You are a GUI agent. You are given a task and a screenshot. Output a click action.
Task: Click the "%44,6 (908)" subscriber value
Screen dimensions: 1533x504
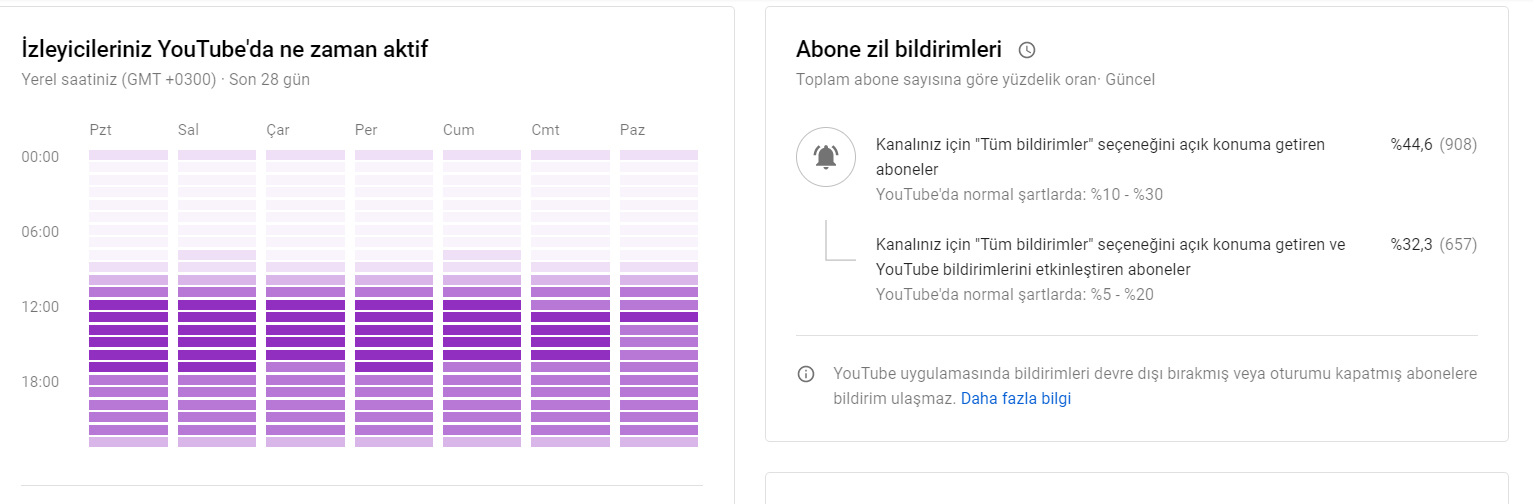(x=1433, y=145)
